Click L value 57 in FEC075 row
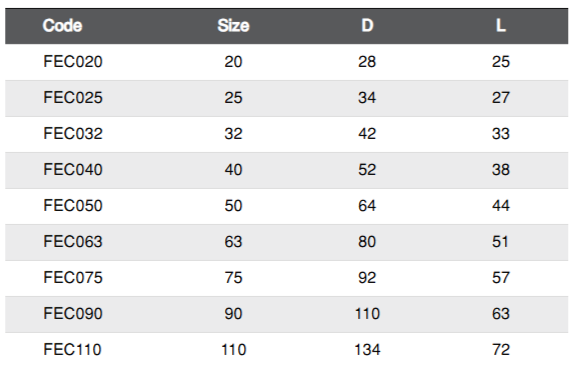 pyautogui.click(x=501, y=278)
